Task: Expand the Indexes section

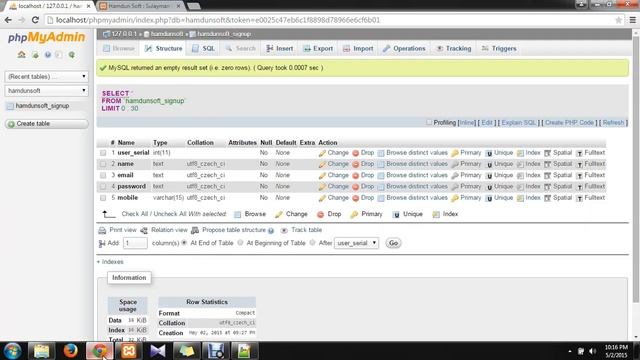Action: point(110,262)
